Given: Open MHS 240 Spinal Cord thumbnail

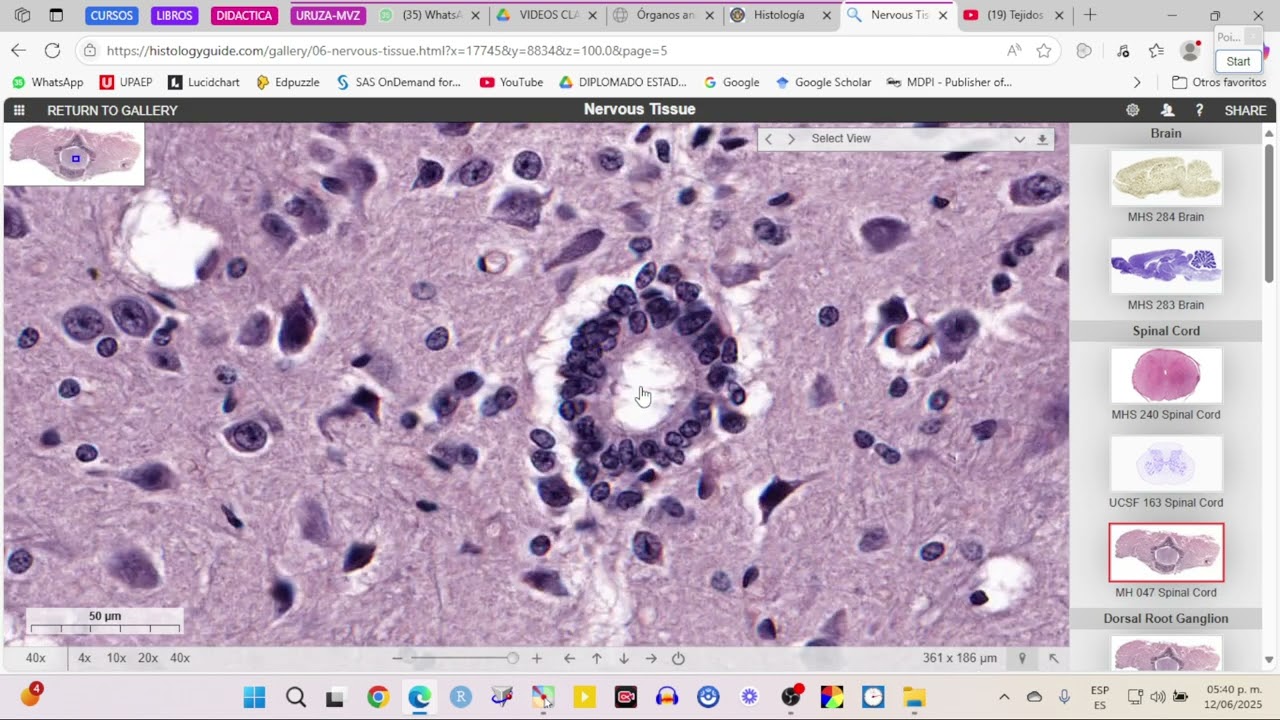Looking at the screenshot, I should coord(1166,376).
